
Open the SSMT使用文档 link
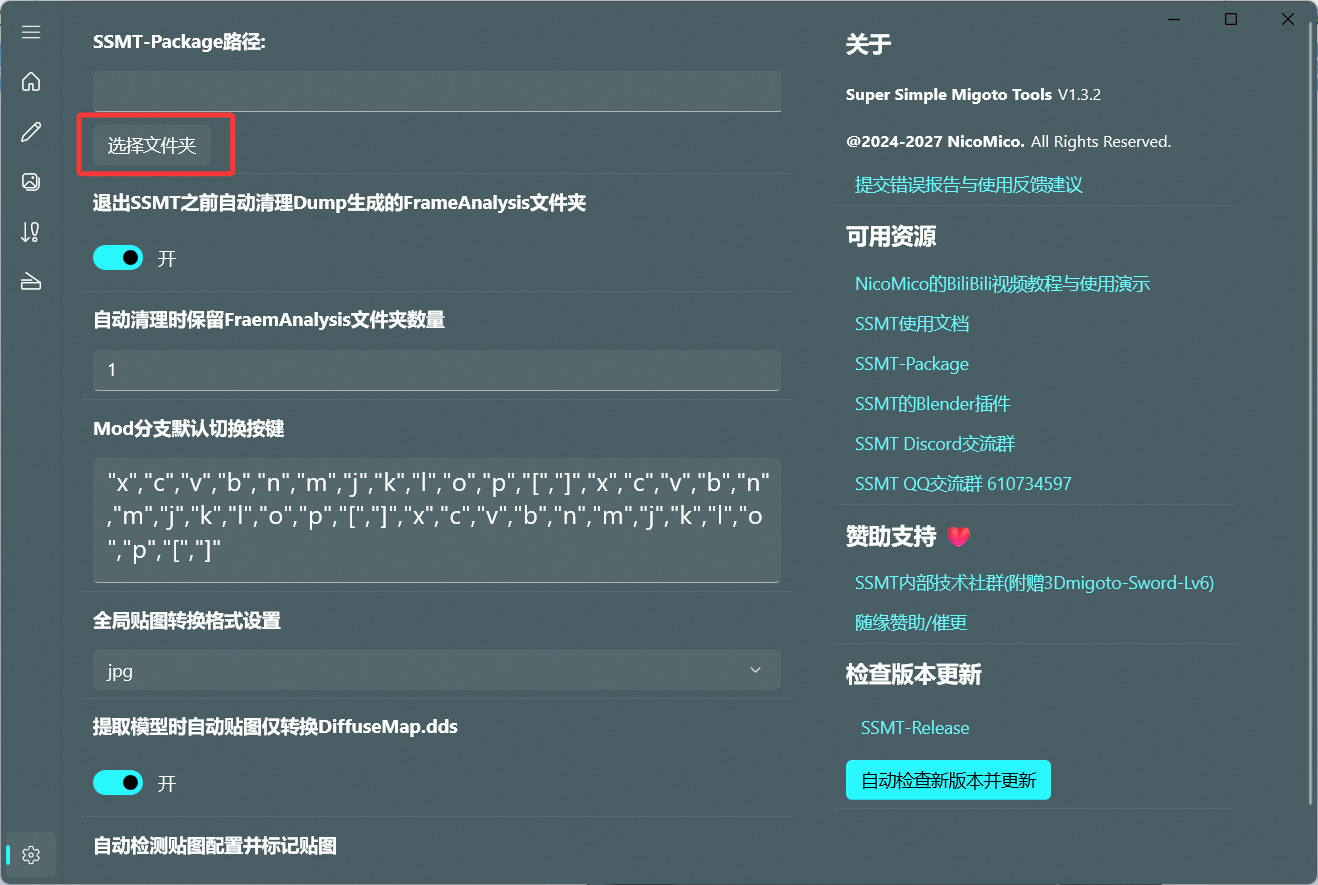911,324
